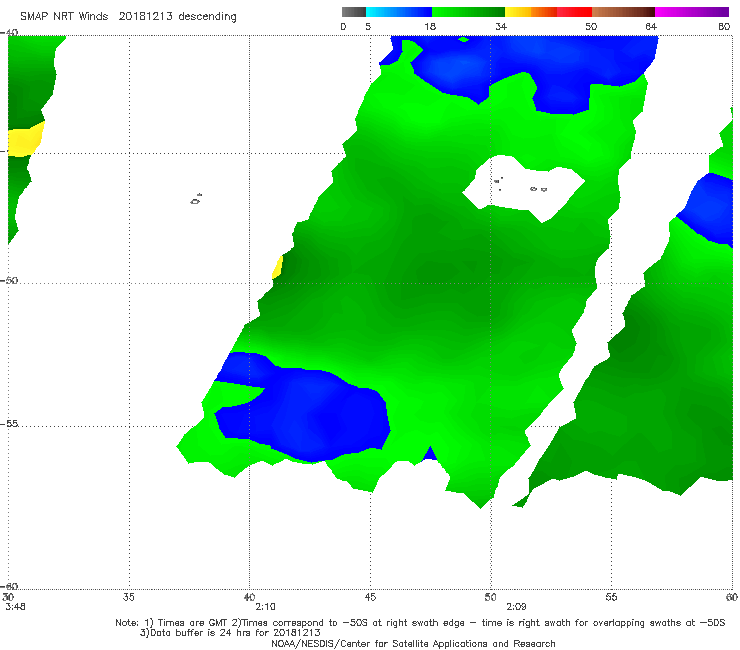Click the gray 0-5 color bar segment
Screen dimensions: 740x650
point(354,12)
